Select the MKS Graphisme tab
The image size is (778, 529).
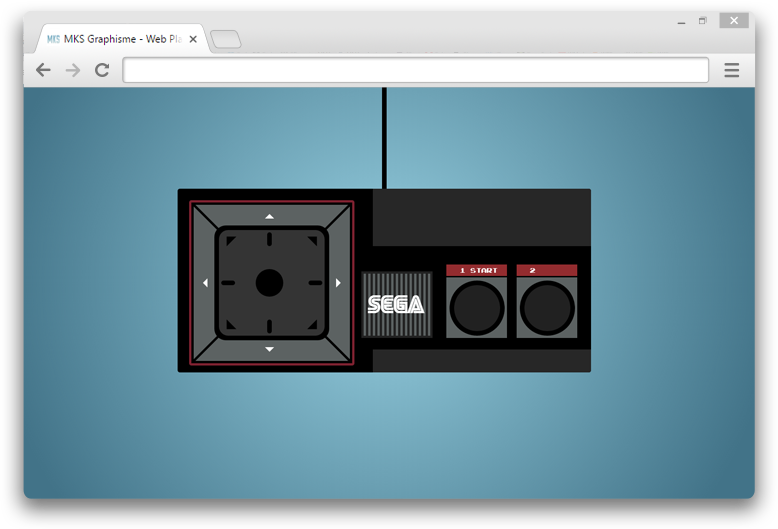click(122, 39)
